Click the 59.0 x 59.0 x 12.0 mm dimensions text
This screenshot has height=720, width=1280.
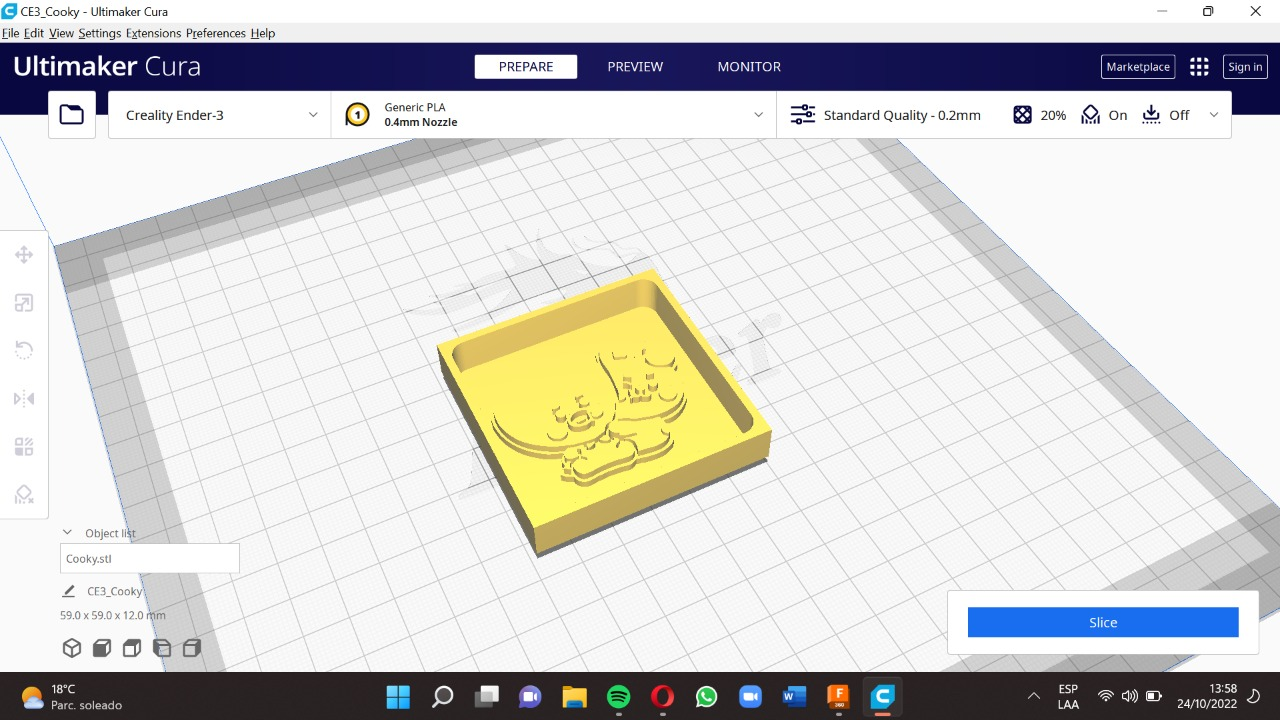(113, 615)
